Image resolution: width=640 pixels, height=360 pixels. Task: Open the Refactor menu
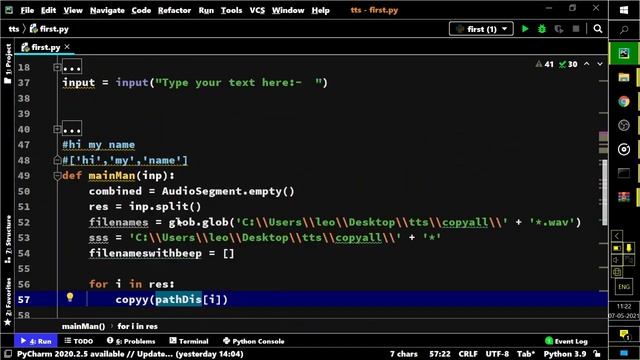point(174,10)
